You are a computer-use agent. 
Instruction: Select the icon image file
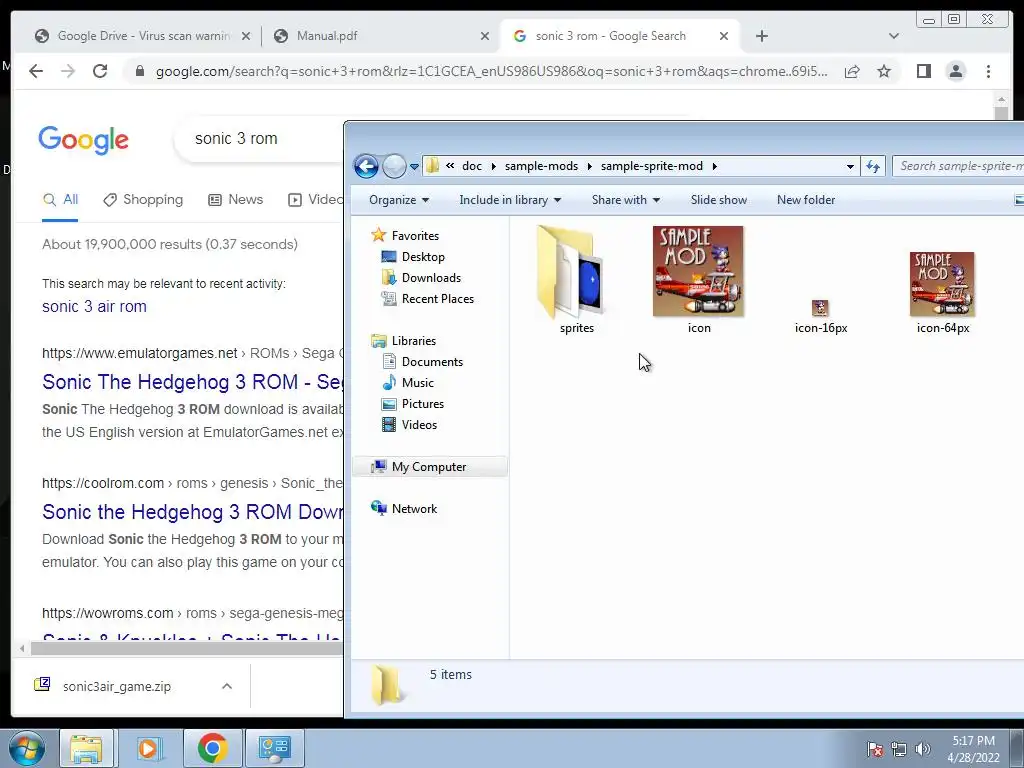click(x=698, y=280)
